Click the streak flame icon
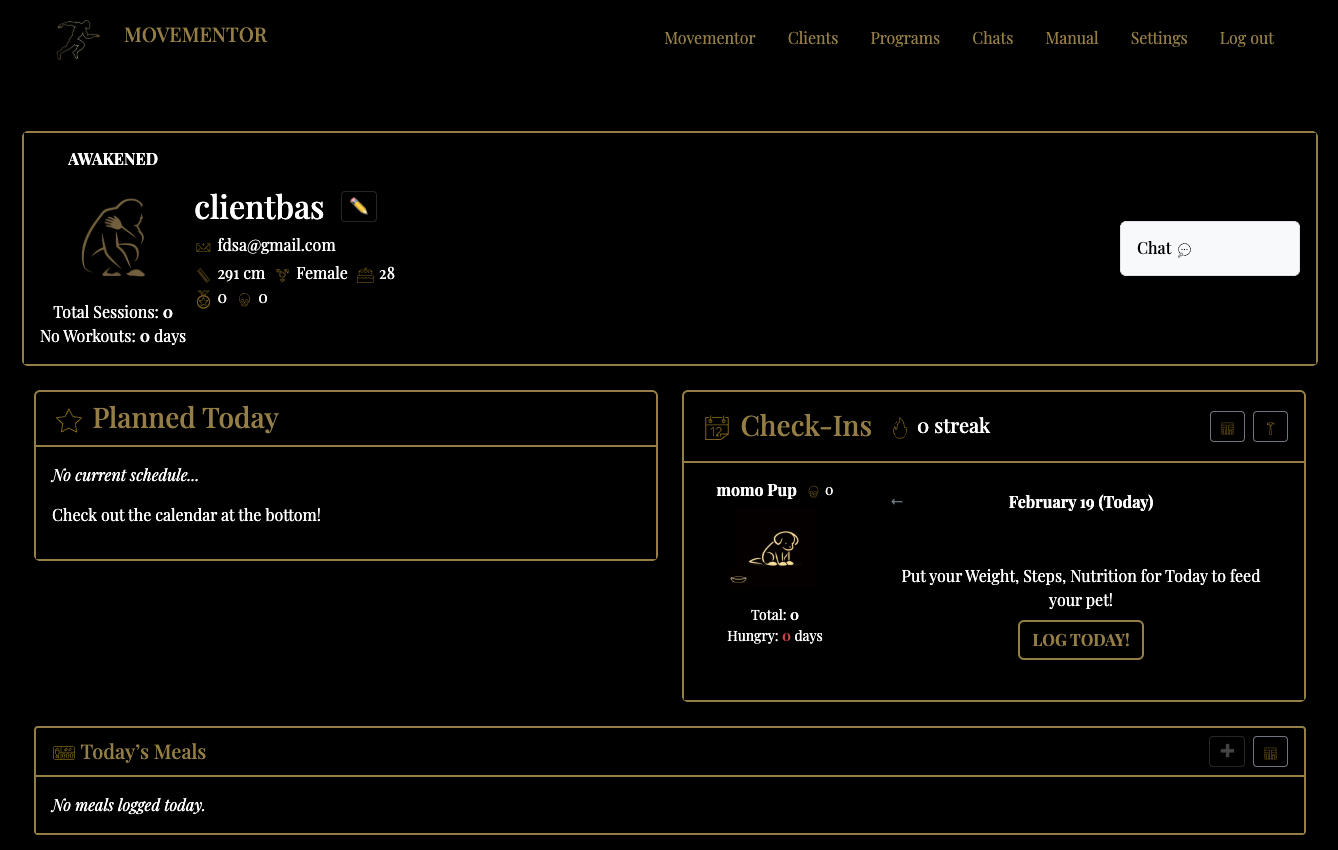1338x850 pixels. [x=900, y=427]
